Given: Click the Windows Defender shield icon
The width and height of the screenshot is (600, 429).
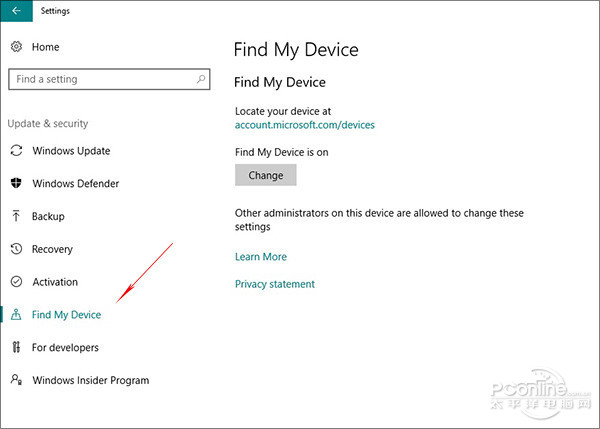Looking at the screenshot, I should [x=16, y=184].
